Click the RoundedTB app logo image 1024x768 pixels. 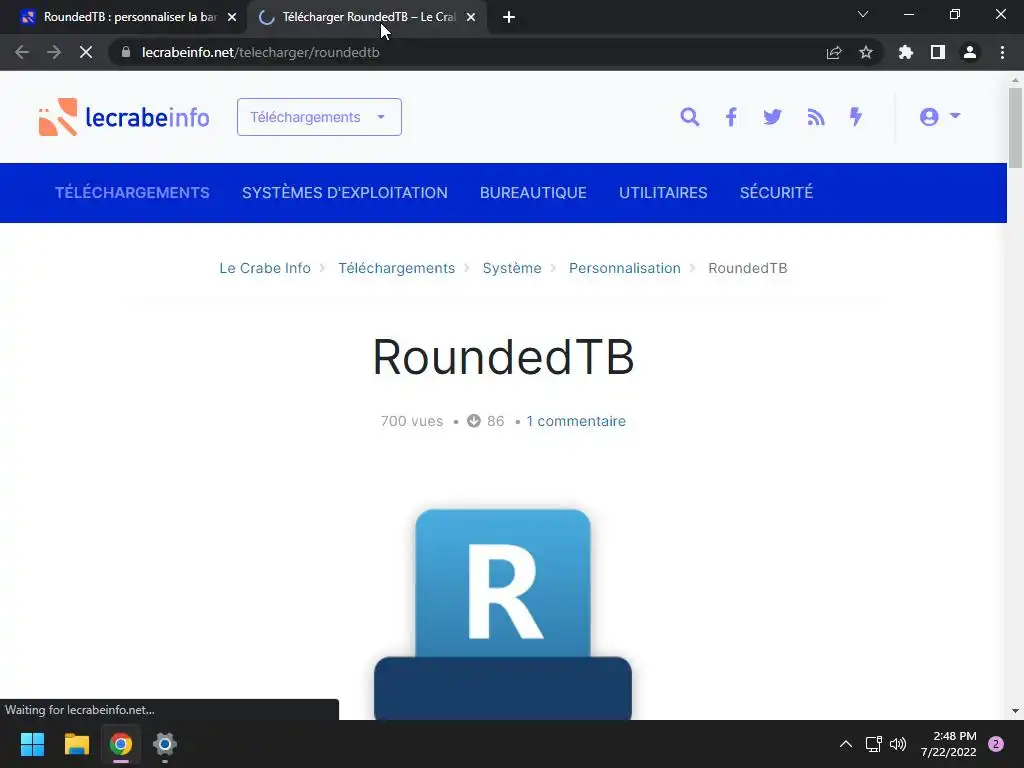[x=503, y=614]
